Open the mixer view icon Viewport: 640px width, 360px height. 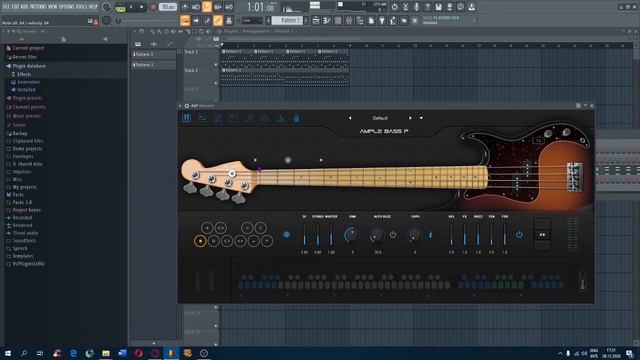pos(349,20)
